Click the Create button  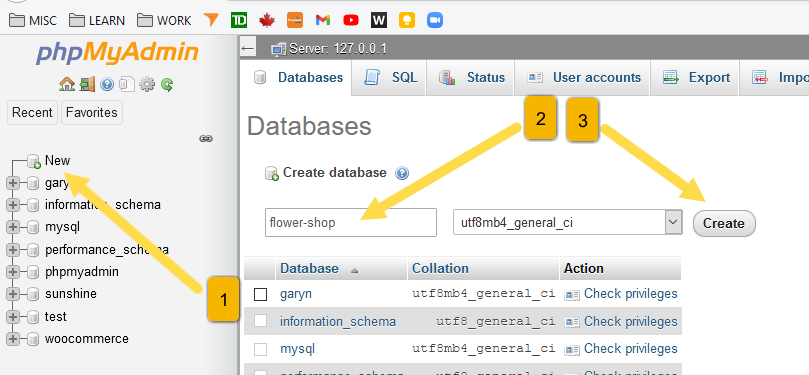point(724,223)
